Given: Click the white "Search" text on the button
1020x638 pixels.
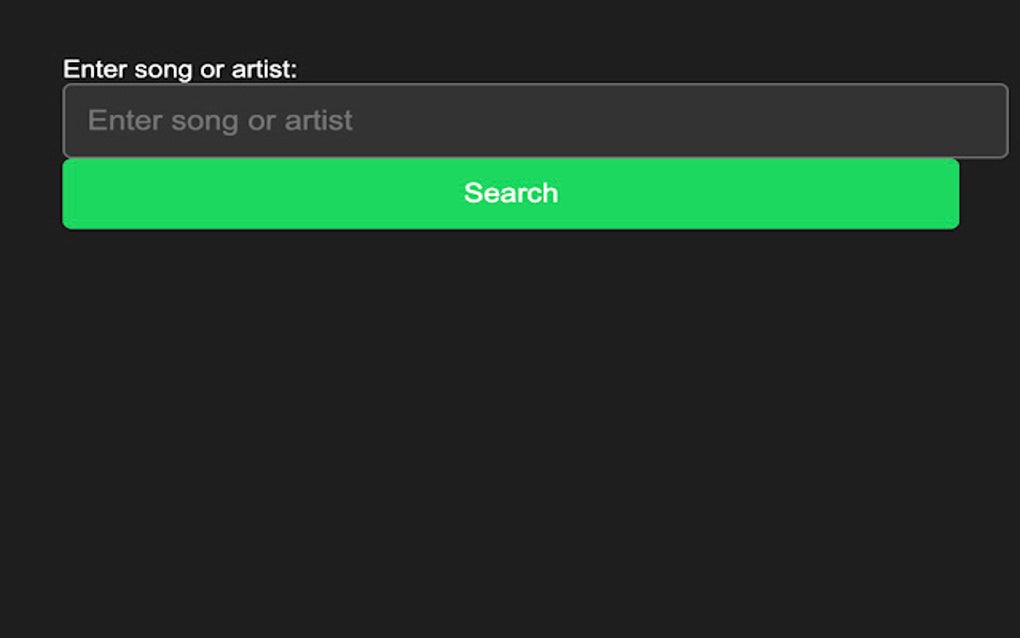Looking at the screenshot, I should [510, 193].
